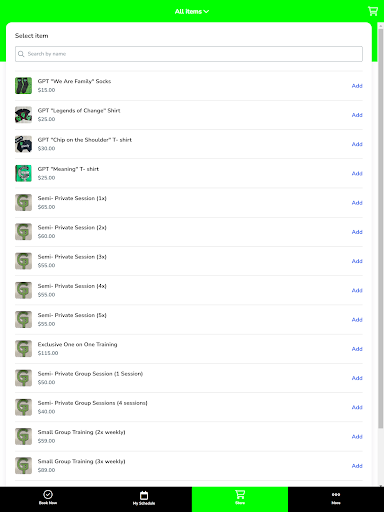The width and height of the screenshot is (384, 512).
Task: Open the We Are Family Socks thumbnail
Action: [23, 86]
